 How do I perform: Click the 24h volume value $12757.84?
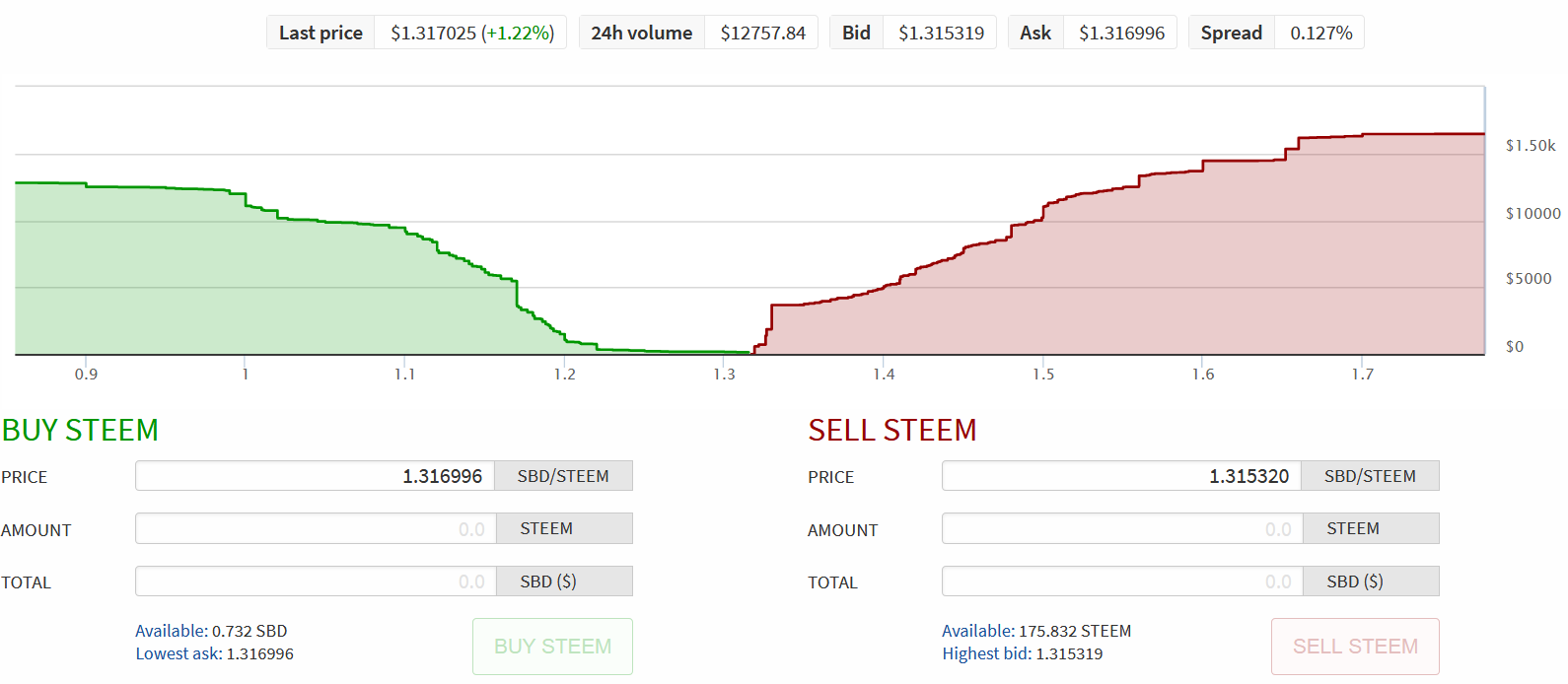[762, 33]
